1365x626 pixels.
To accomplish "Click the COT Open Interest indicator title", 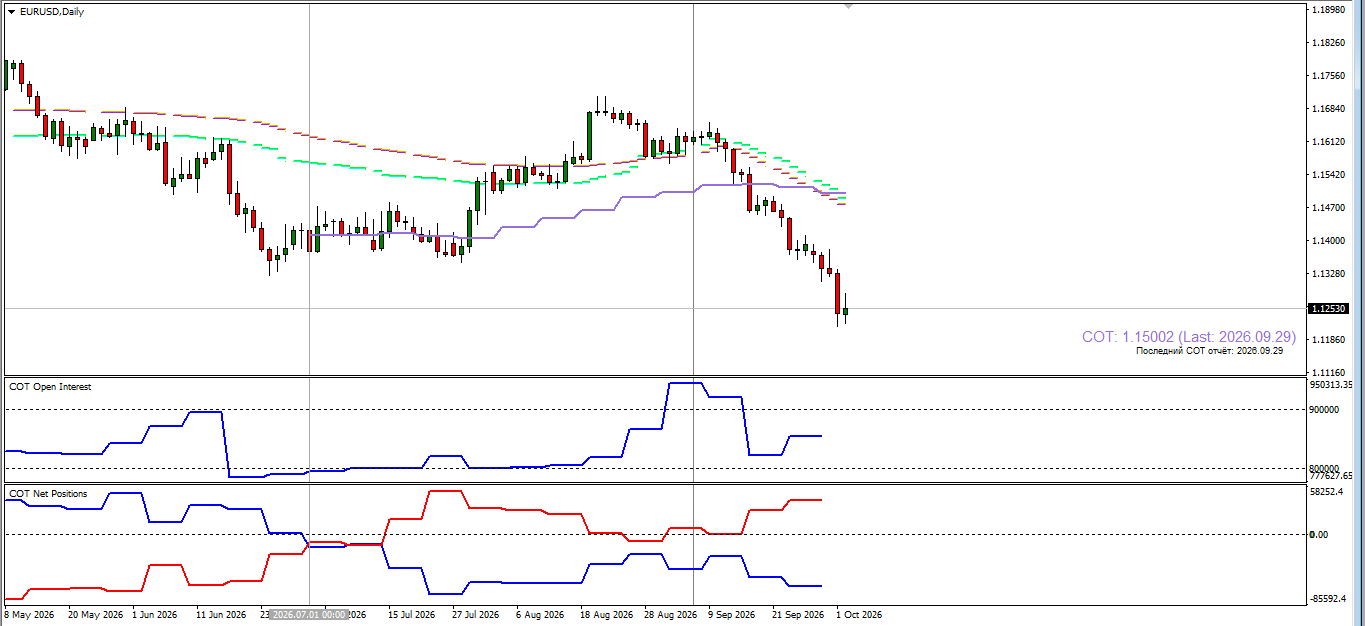I will (50, 387).
